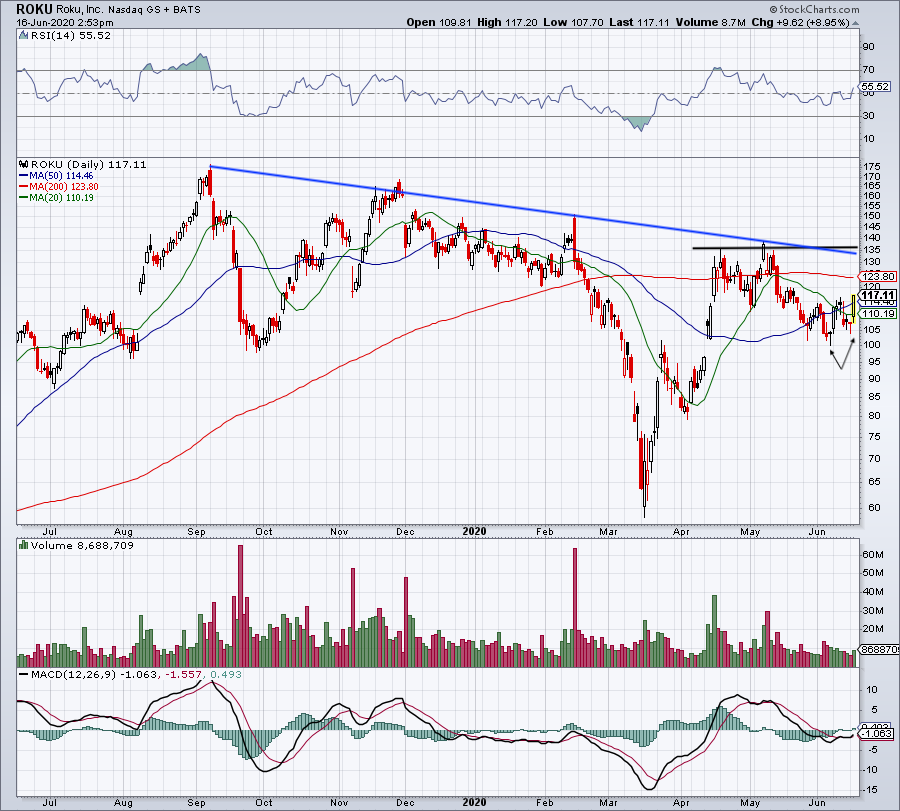Click the 55.52 RSI axis value tag
Image resolution: width=900 pixels, height=811 pixels.
876,87
